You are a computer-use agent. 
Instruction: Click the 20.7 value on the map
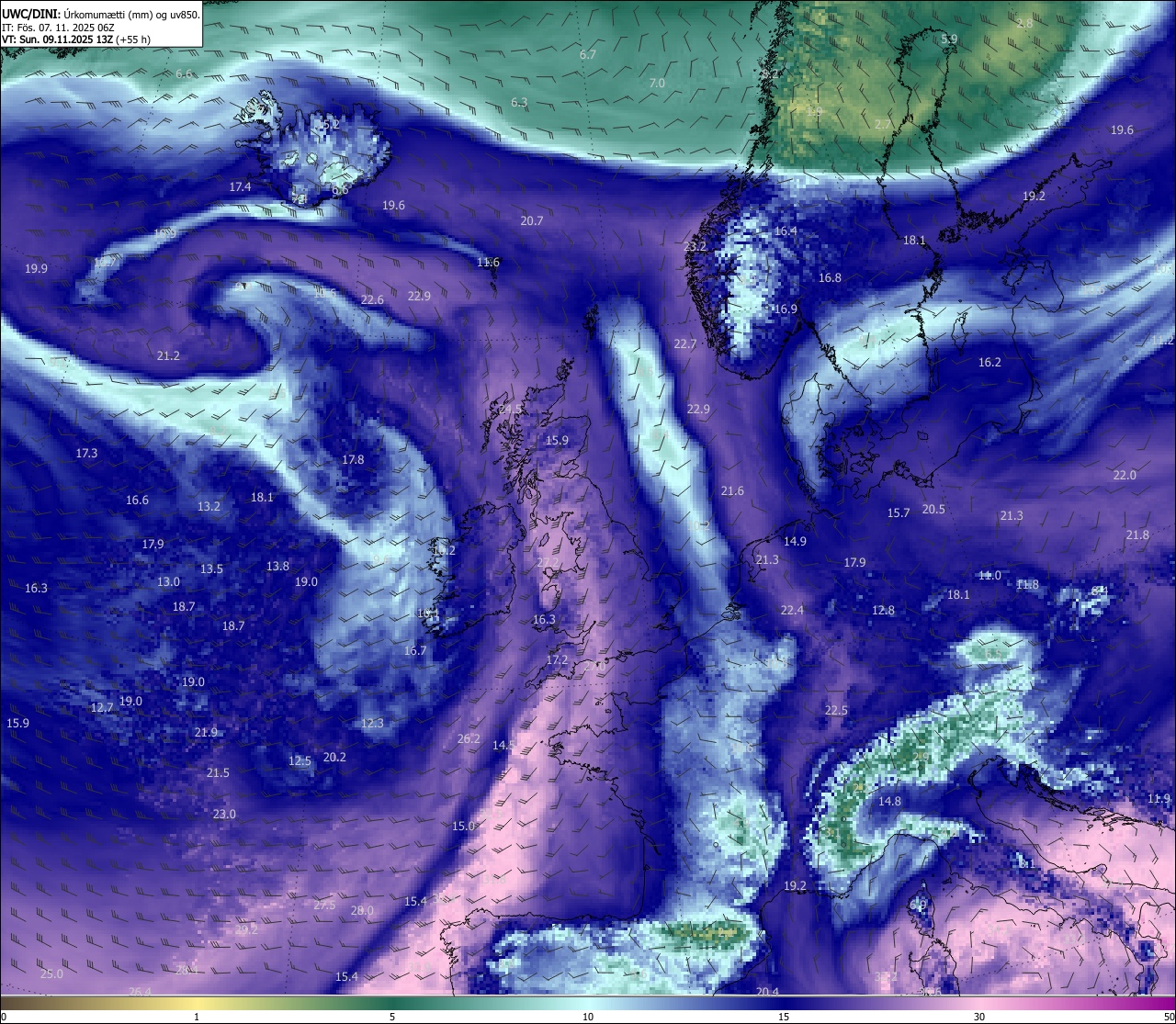(531, 221)
